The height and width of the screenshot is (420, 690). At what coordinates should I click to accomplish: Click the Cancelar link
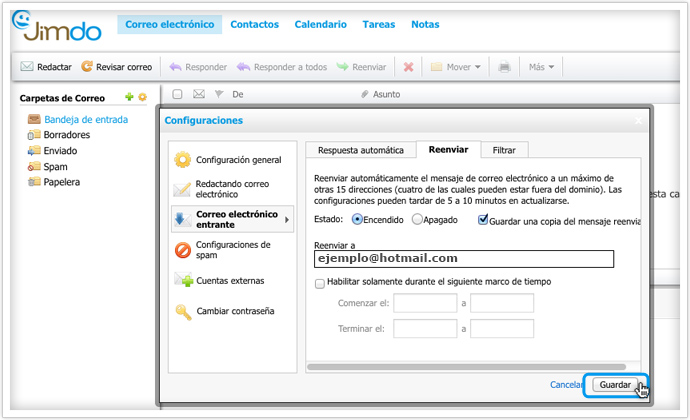566,385
